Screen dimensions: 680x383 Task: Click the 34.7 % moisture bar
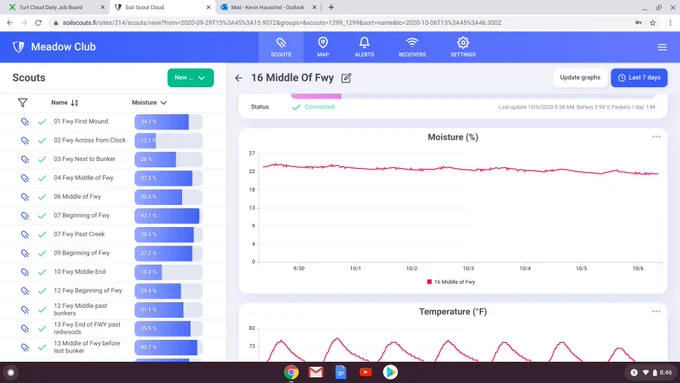point(168,122)
